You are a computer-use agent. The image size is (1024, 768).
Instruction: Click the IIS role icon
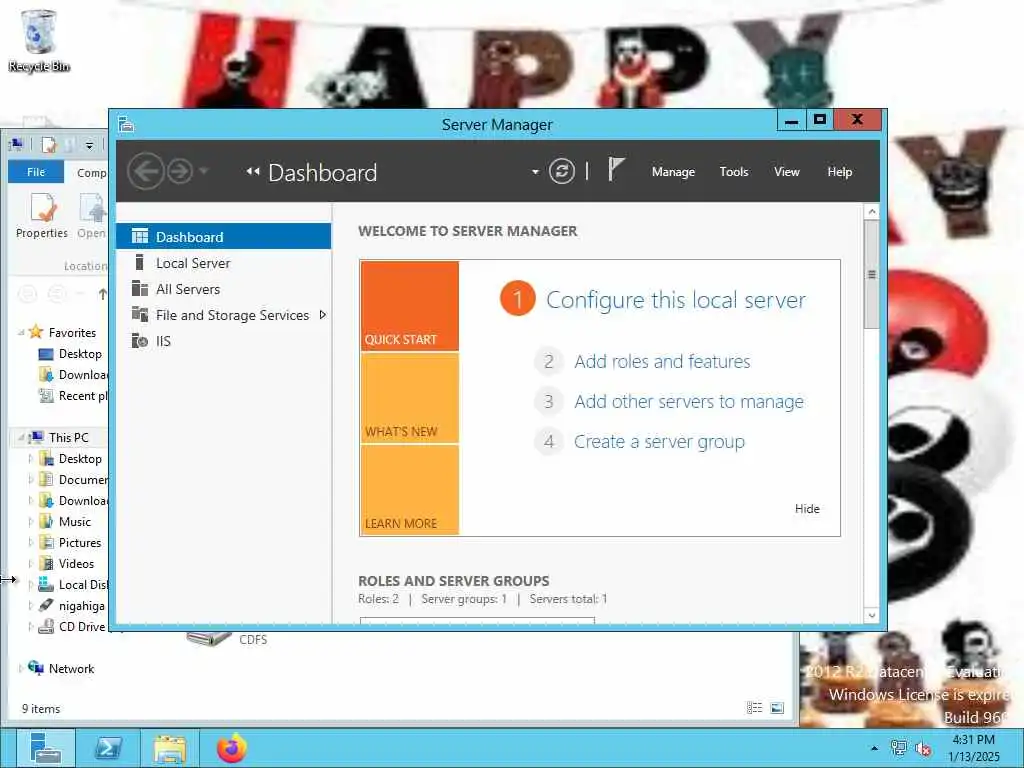tap(140, 340)
